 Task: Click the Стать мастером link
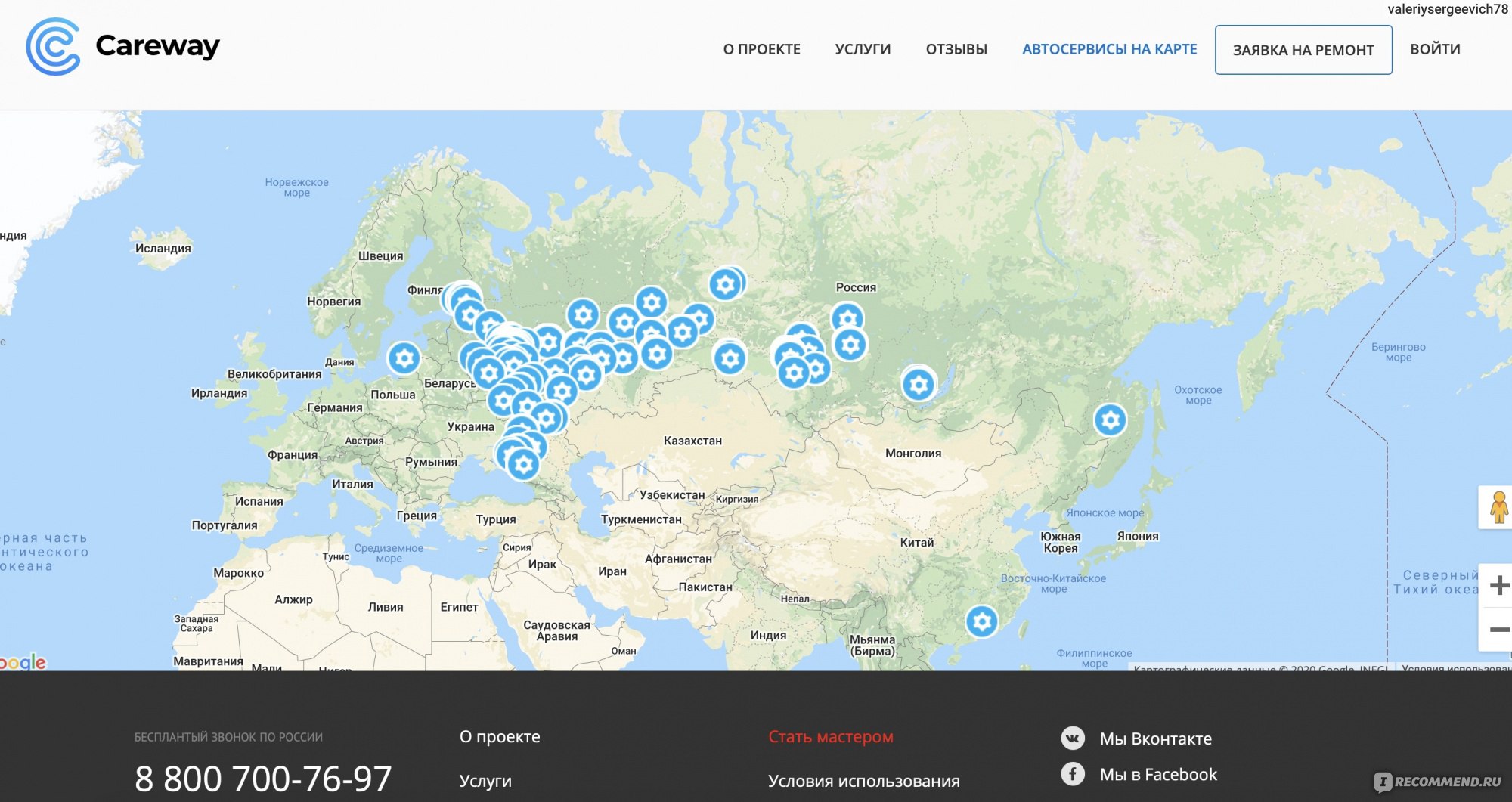pyautogui.click(x=831, y=737)
